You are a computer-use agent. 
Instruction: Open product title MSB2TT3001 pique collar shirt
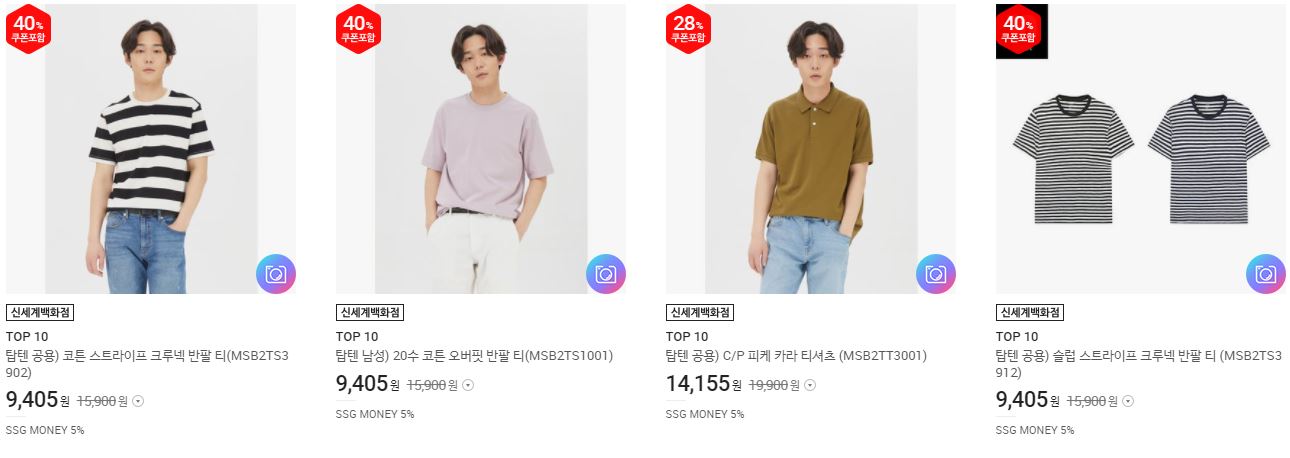coord(796,356)
